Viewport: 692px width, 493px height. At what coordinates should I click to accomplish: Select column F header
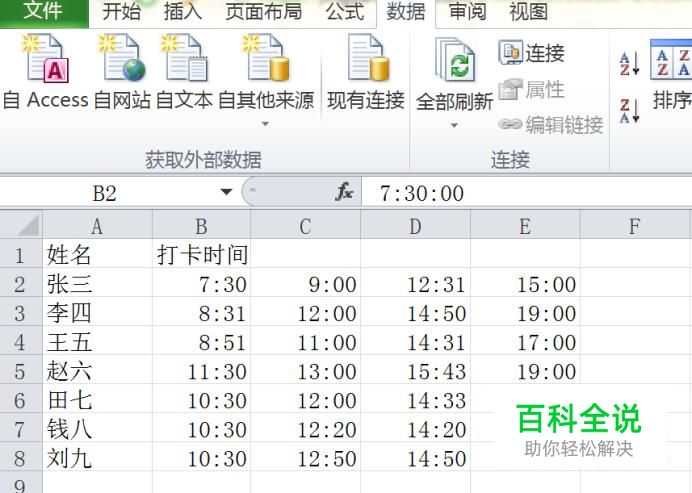click(636, 226)
